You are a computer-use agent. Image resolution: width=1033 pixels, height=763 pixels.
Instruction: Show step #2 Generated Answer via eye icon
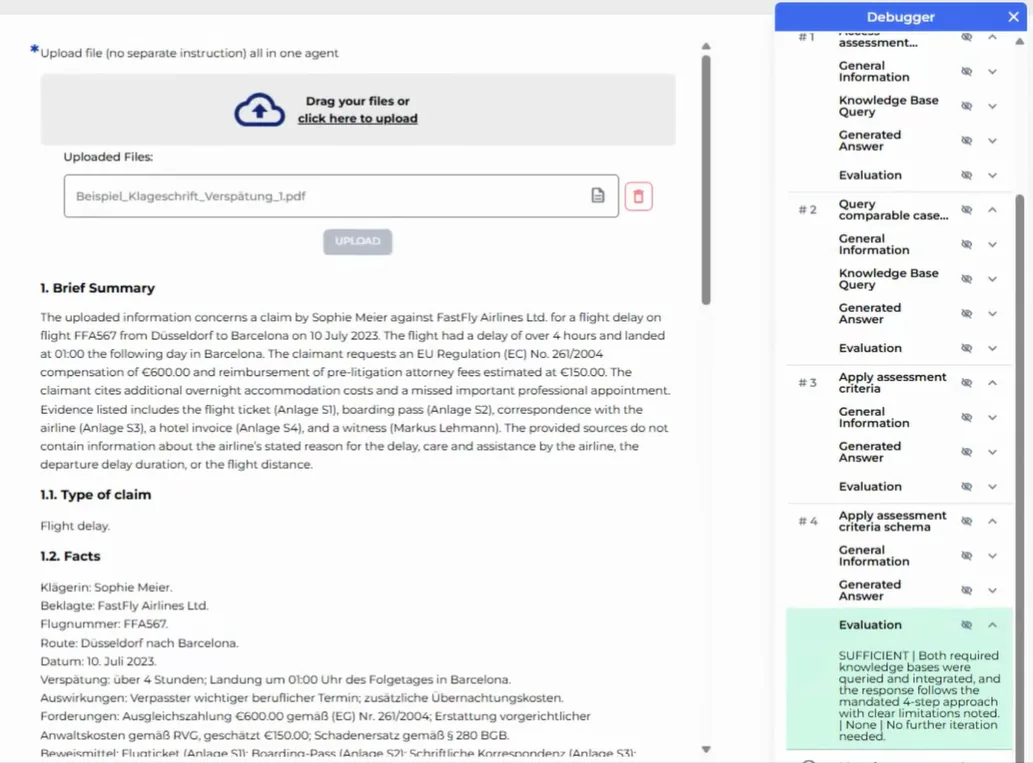tap(965, 314)
